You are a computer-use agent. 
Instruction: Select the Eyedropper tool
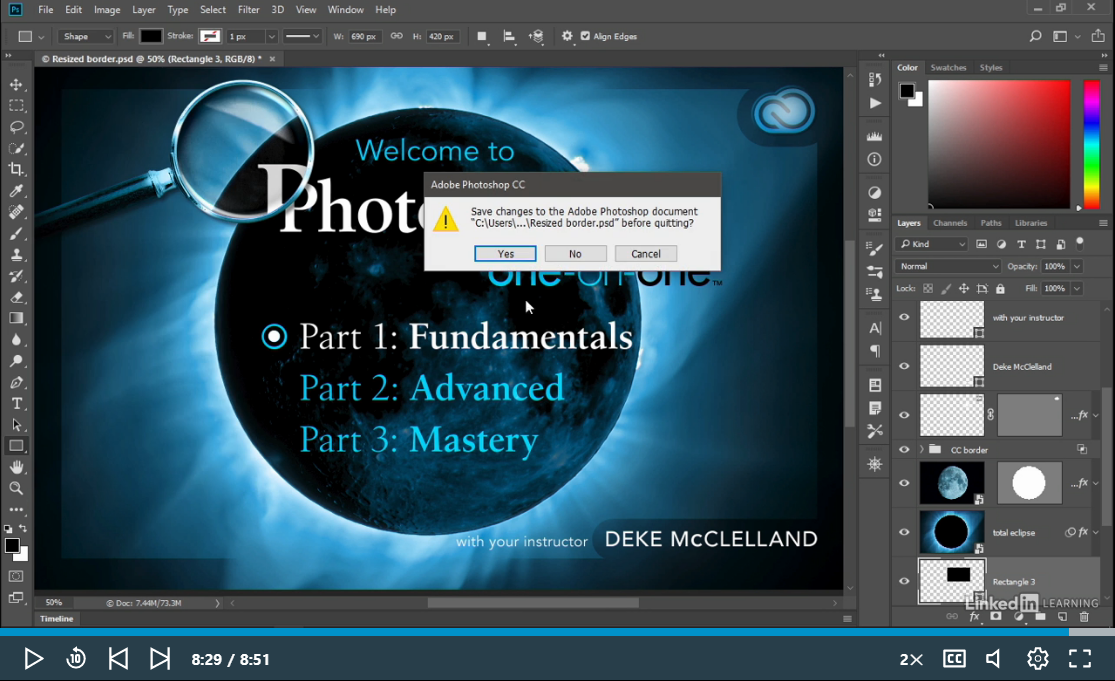16,191
